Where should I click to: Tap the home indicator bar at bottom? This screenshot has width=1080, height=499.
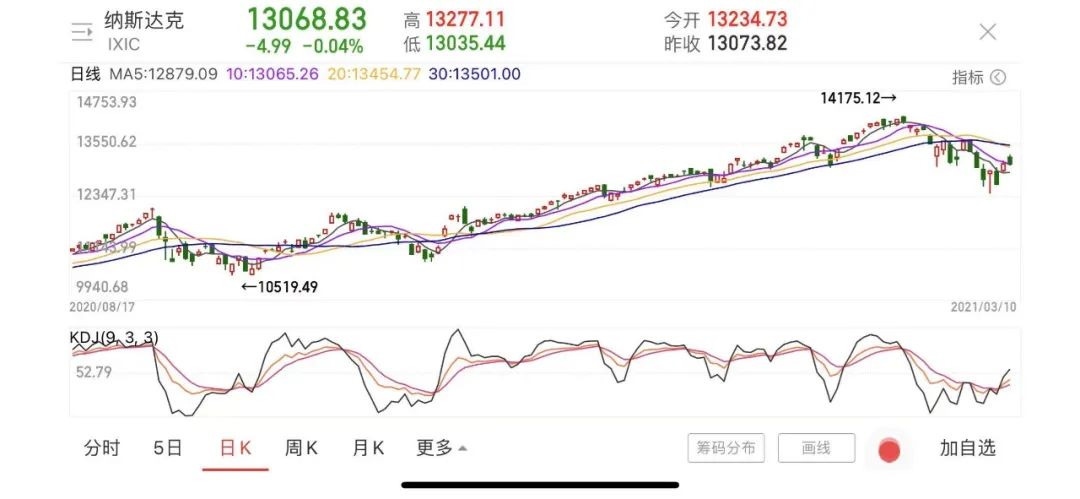[x=540, y=485]
